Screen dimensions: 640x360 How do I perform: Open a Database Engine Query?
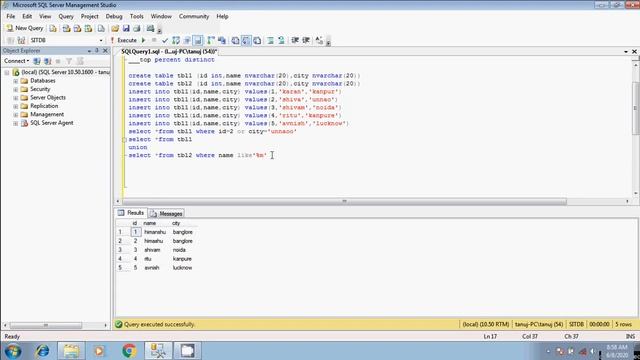[53, 28]
